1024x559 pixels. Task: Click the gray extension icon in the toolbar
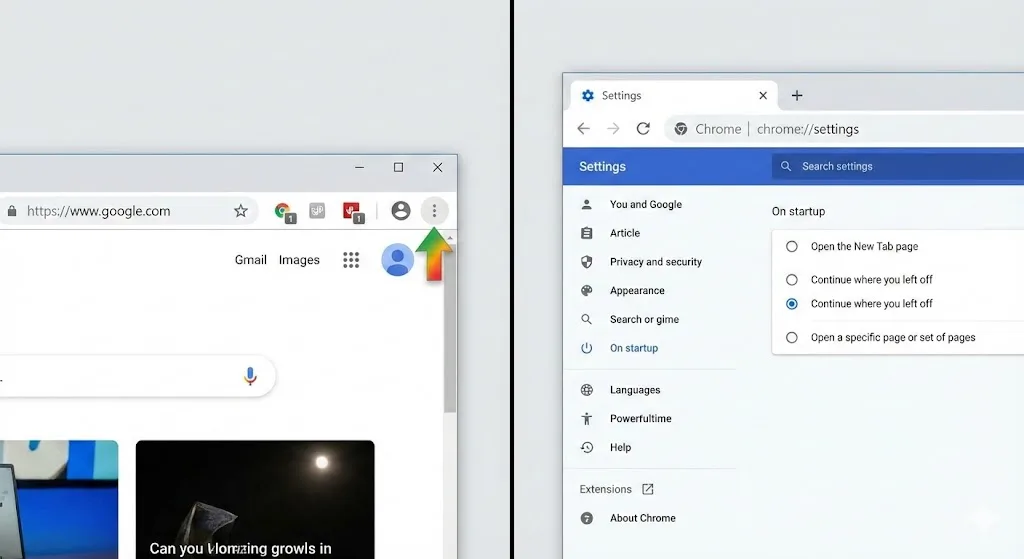point(317,211)
